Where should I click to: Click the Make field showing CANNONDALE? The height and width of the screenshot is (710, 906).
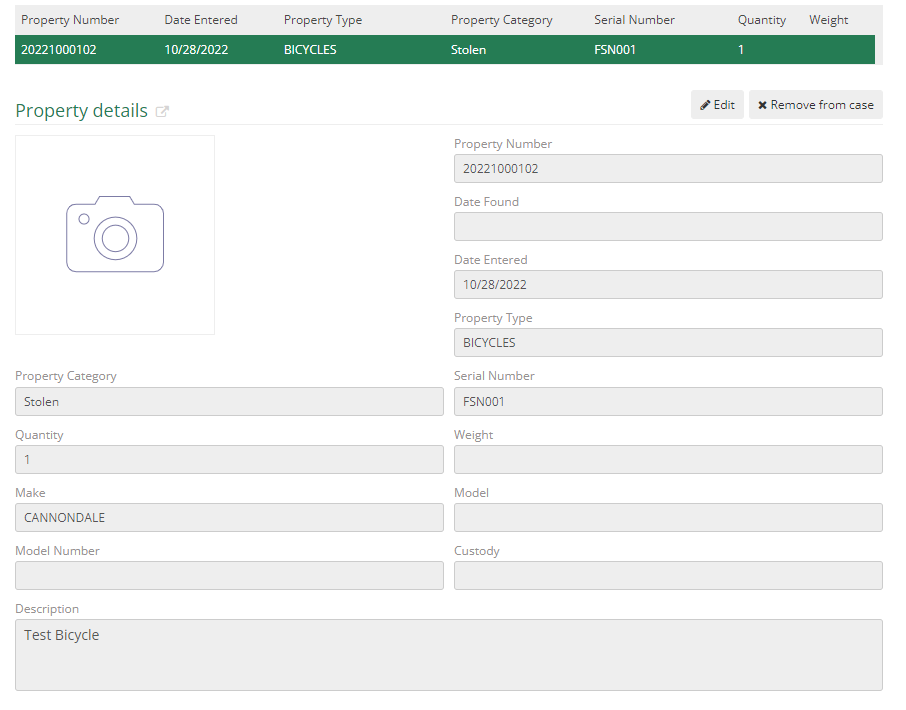click(228, 517)
